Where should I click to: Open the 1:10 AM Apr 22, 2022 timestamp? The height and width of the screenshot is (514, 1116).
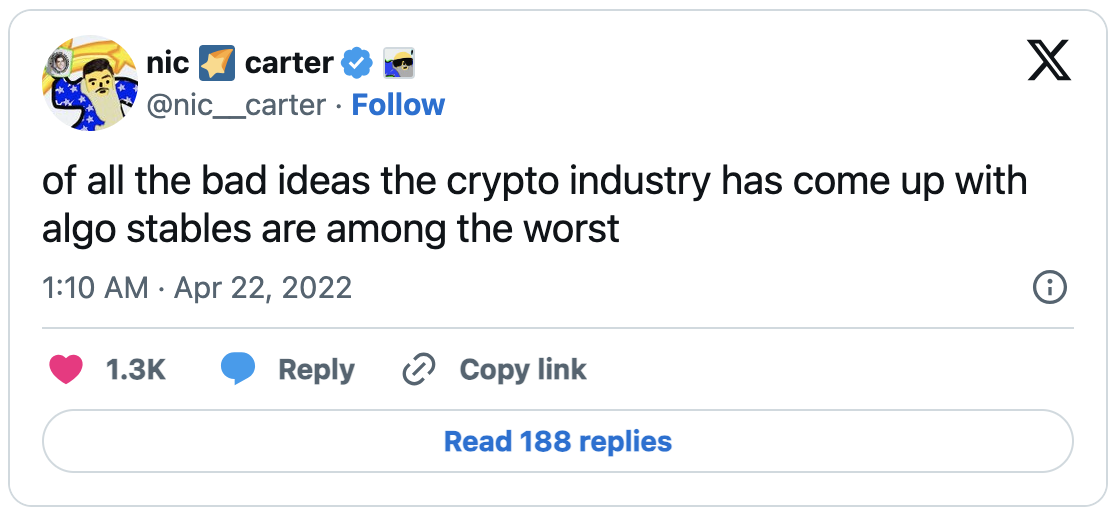pos(197,288)
